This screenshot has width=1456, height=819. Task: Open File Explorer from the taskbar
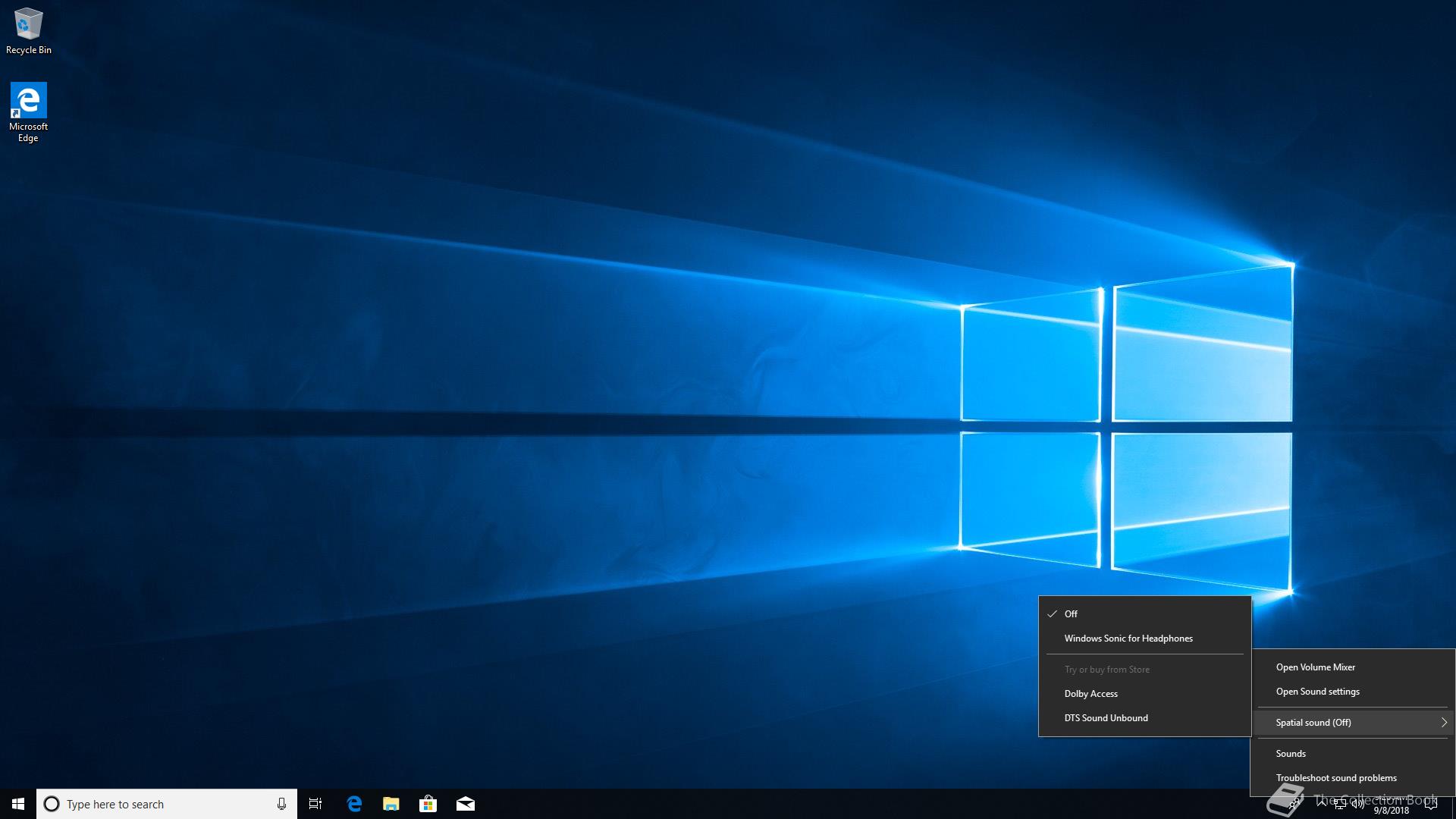tap(391, 804)
